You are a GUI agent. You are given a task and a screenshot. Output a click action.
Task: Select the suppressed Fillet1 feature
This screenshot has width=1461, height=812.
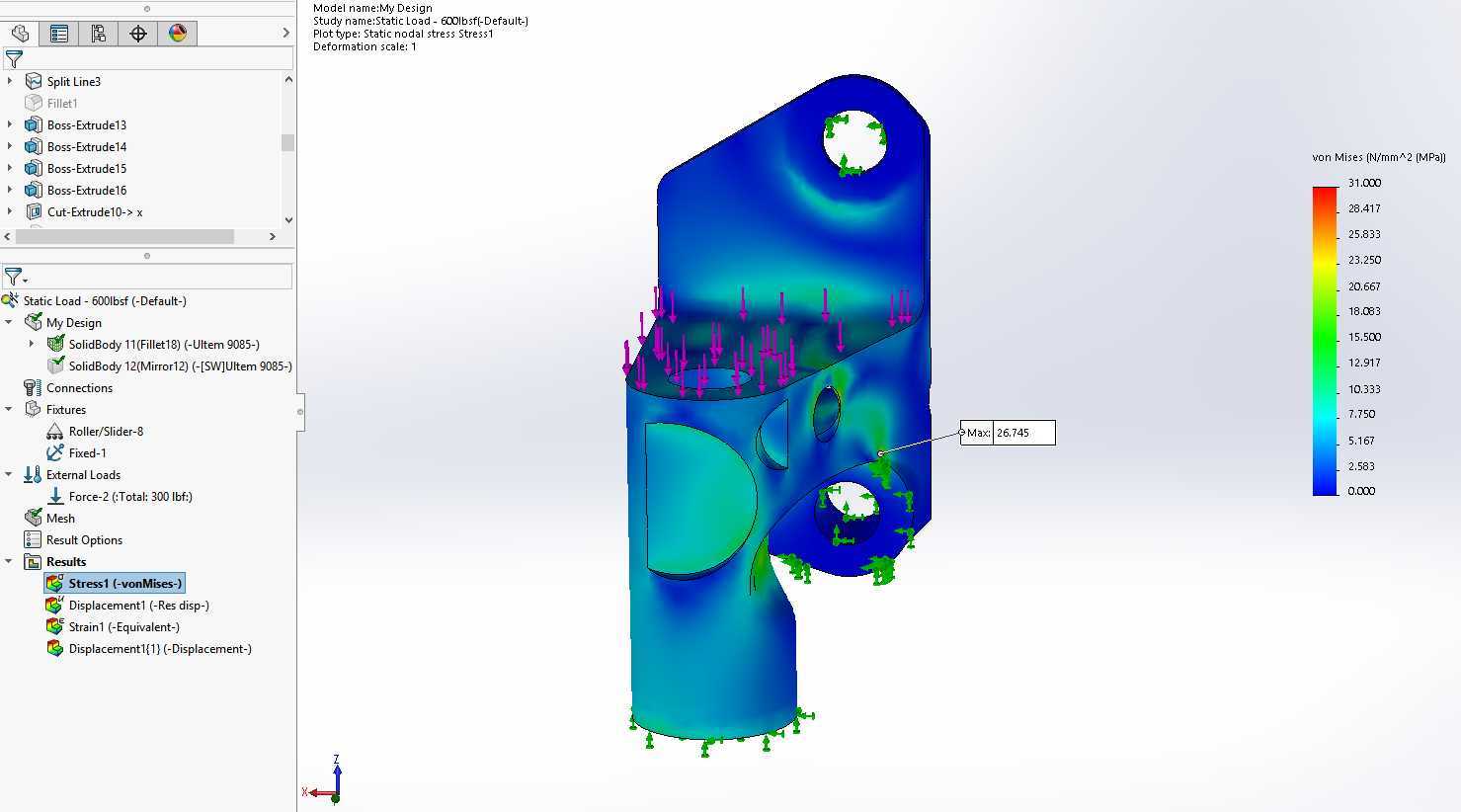click(62, 103)
